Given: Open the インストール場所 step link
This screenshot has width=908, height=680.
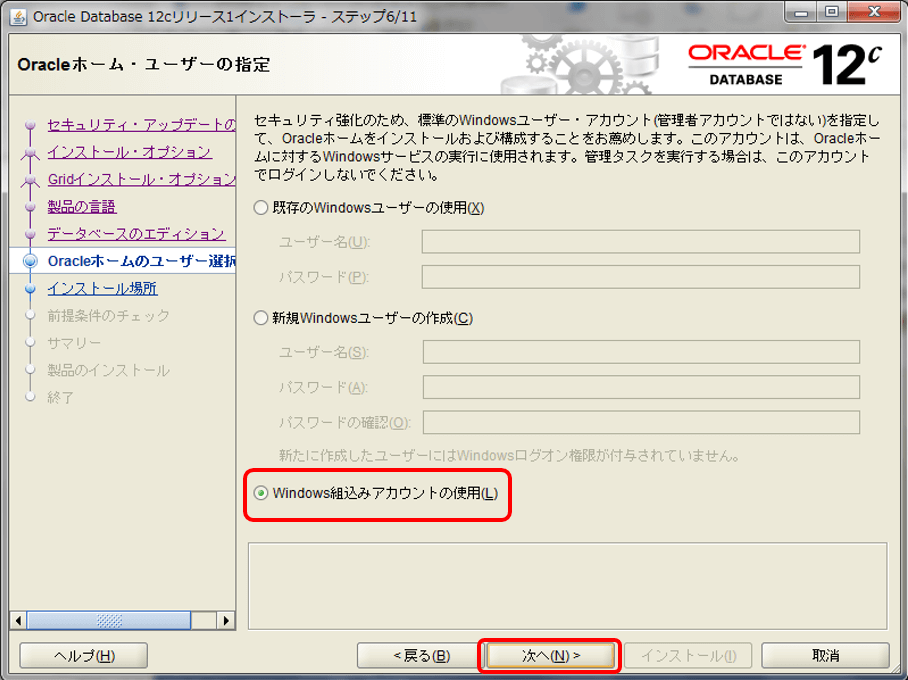Looking at the screenshot, I should pos(102,288).
